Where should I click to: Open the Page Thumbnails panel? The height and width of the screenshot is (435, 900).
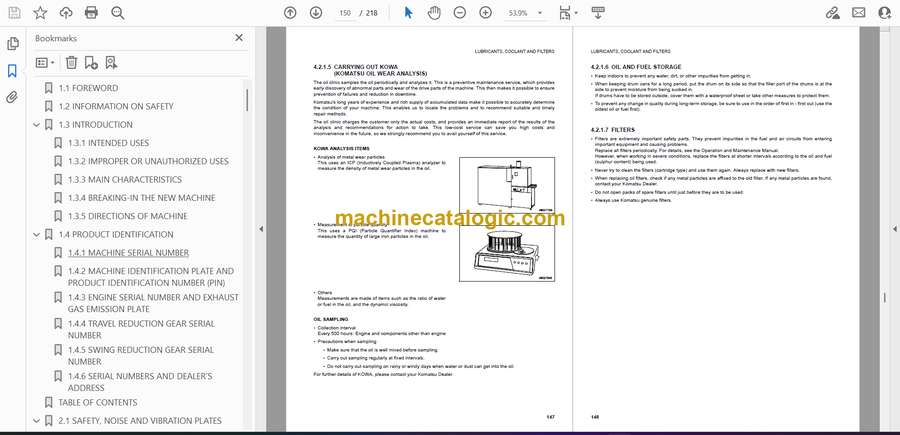(x=13, y=44)
